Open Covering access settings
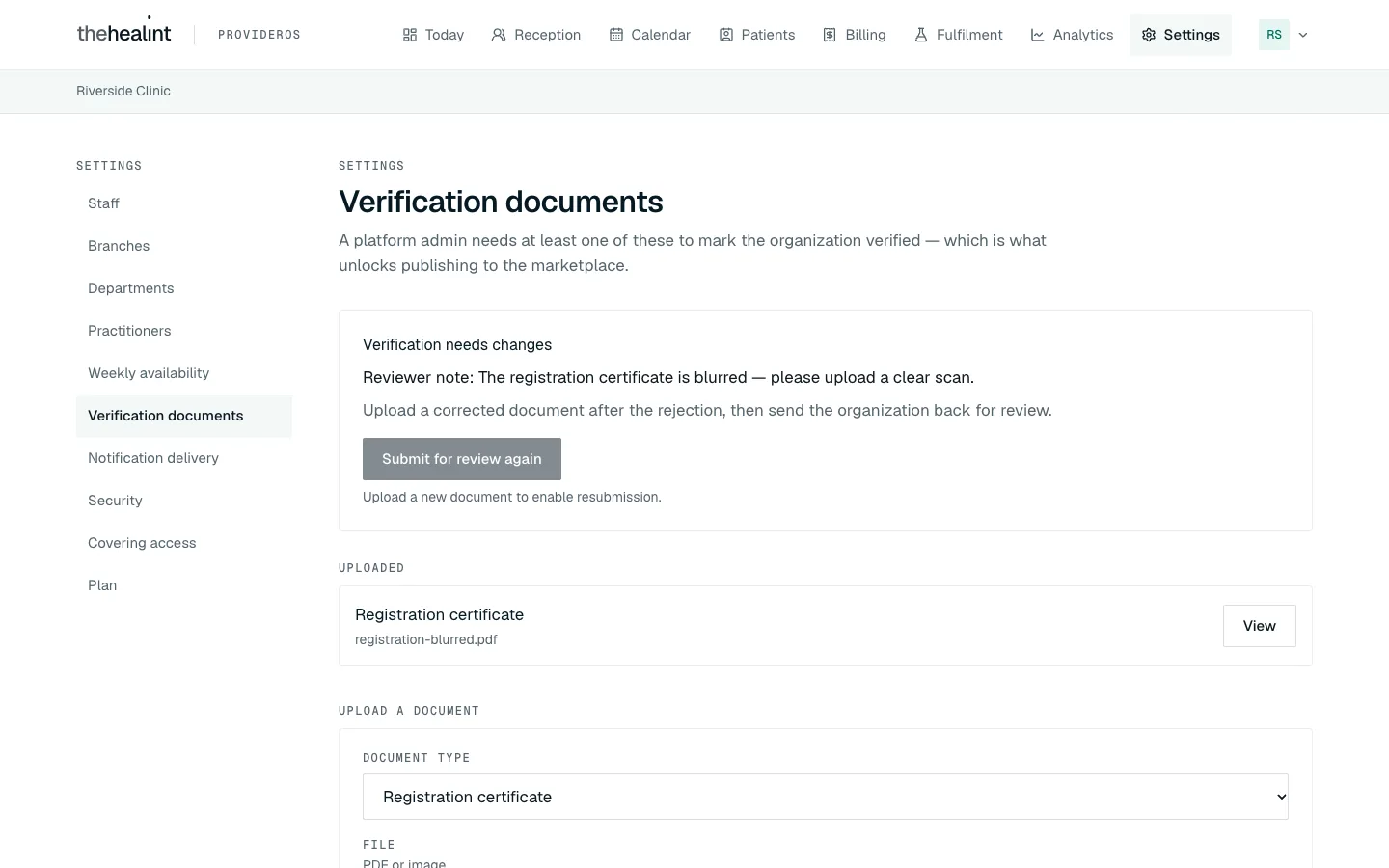 point(184,543)
